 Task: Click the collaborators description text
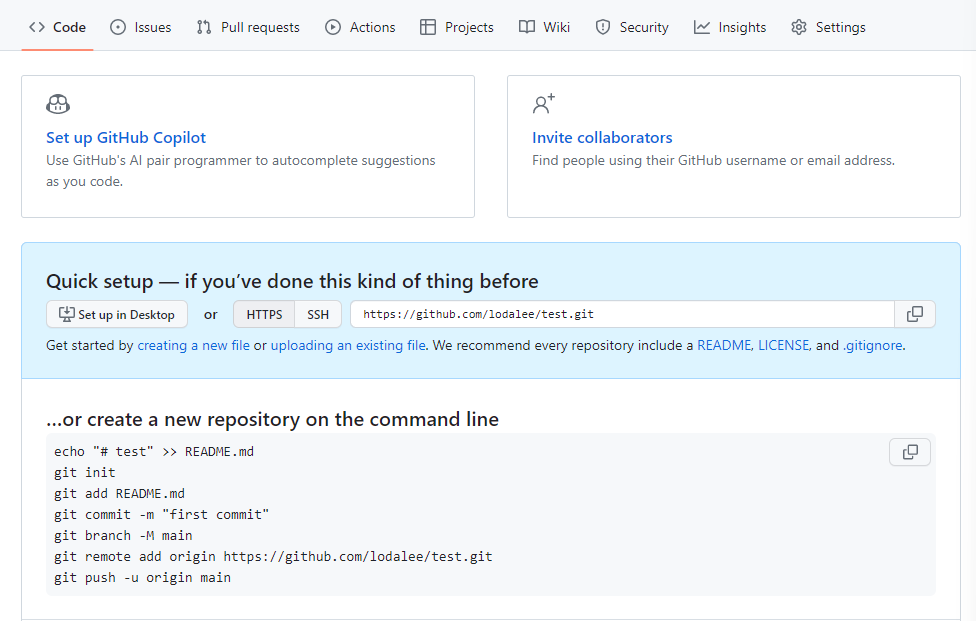click(713, 161)
